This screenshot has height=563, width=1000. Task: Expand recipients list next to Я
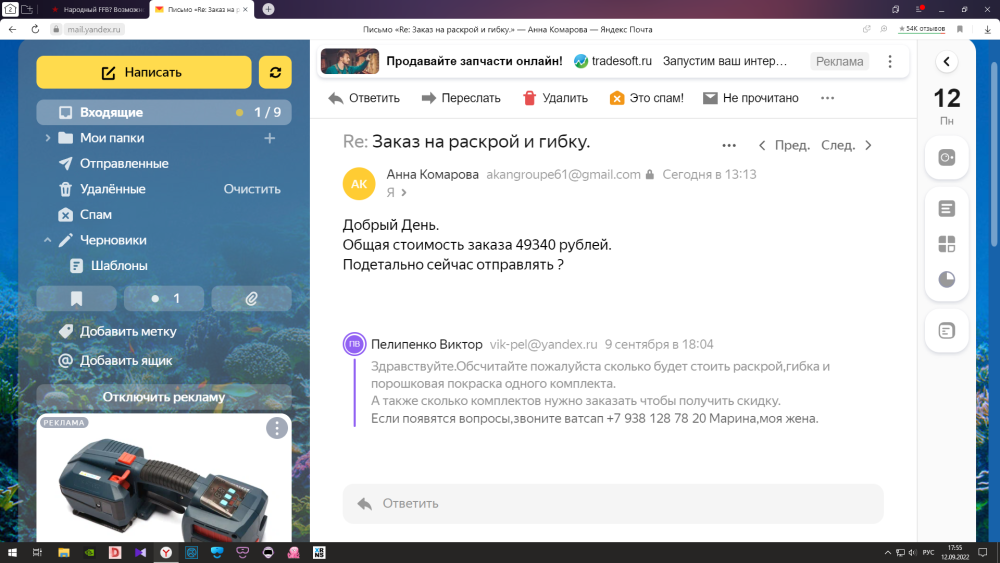[x=404, y=192]
